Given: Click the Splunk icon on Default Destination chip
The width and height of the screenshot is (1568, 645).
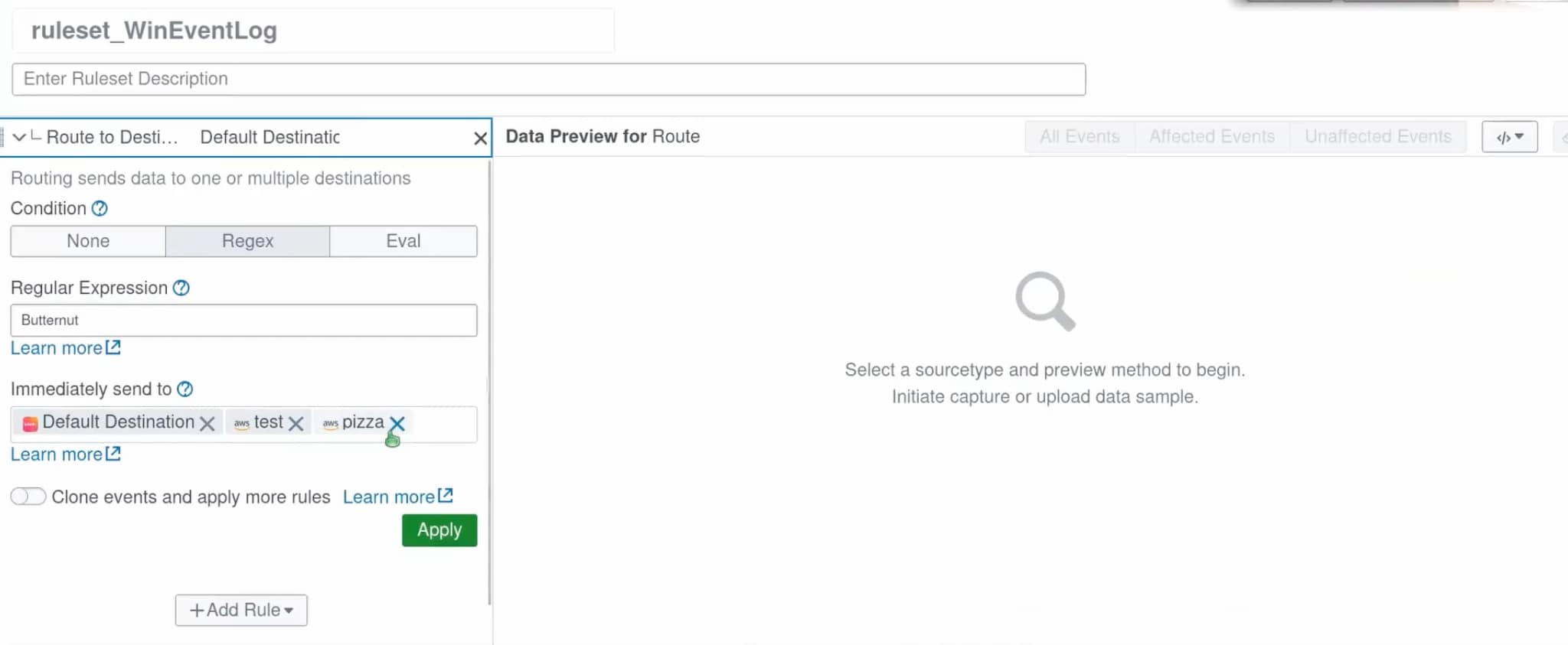Looking at the screenshot, I should point(30,424).
